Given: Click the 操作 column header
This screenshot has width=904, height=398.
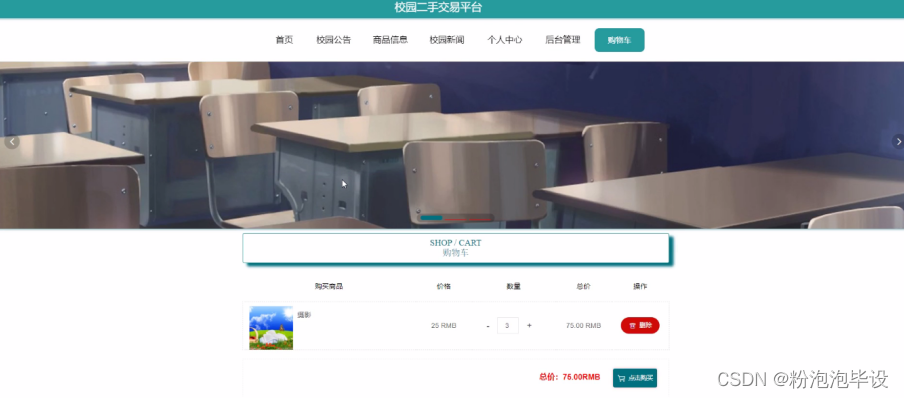Looking at the screenshot, I should coord(640,286).
